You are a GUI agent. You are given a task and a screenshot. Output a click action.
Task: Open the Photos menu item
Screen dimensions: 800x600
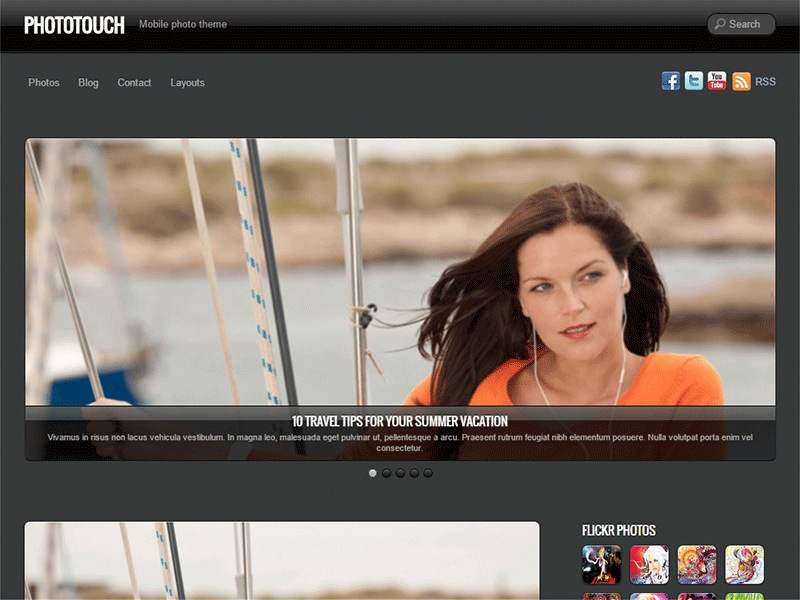(x=44, y=83)
